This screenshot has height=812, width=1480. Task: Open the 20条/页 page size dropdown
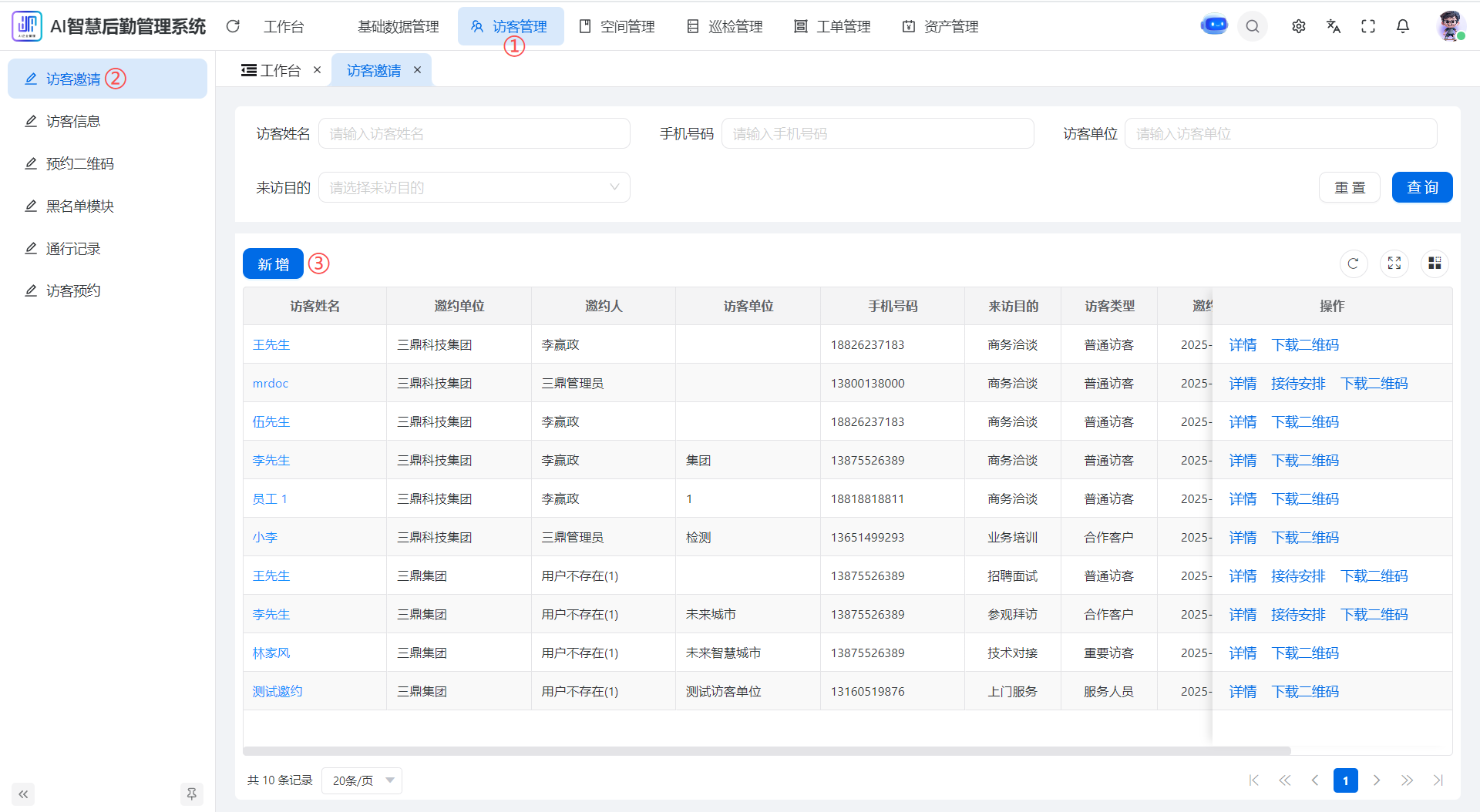click(x=362, y=780)
